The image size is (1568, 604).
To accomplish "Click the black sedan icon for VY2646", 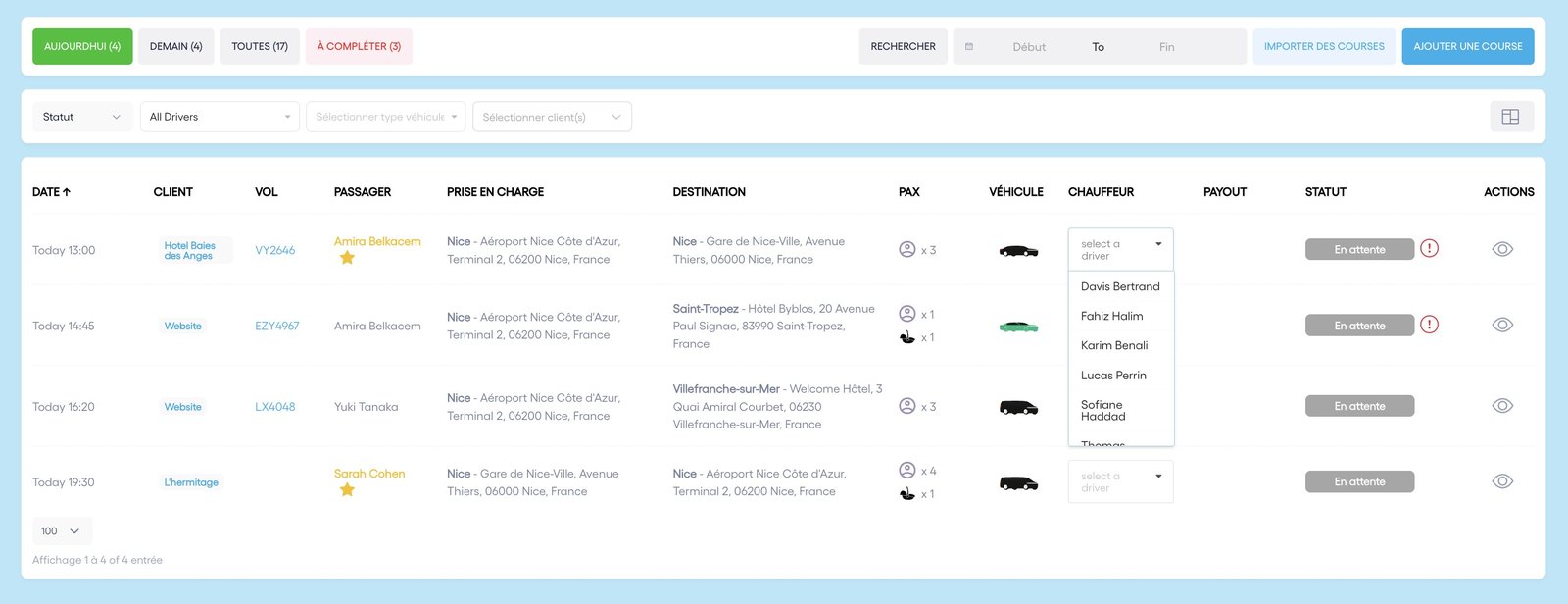I will [x=1018, y=251].
